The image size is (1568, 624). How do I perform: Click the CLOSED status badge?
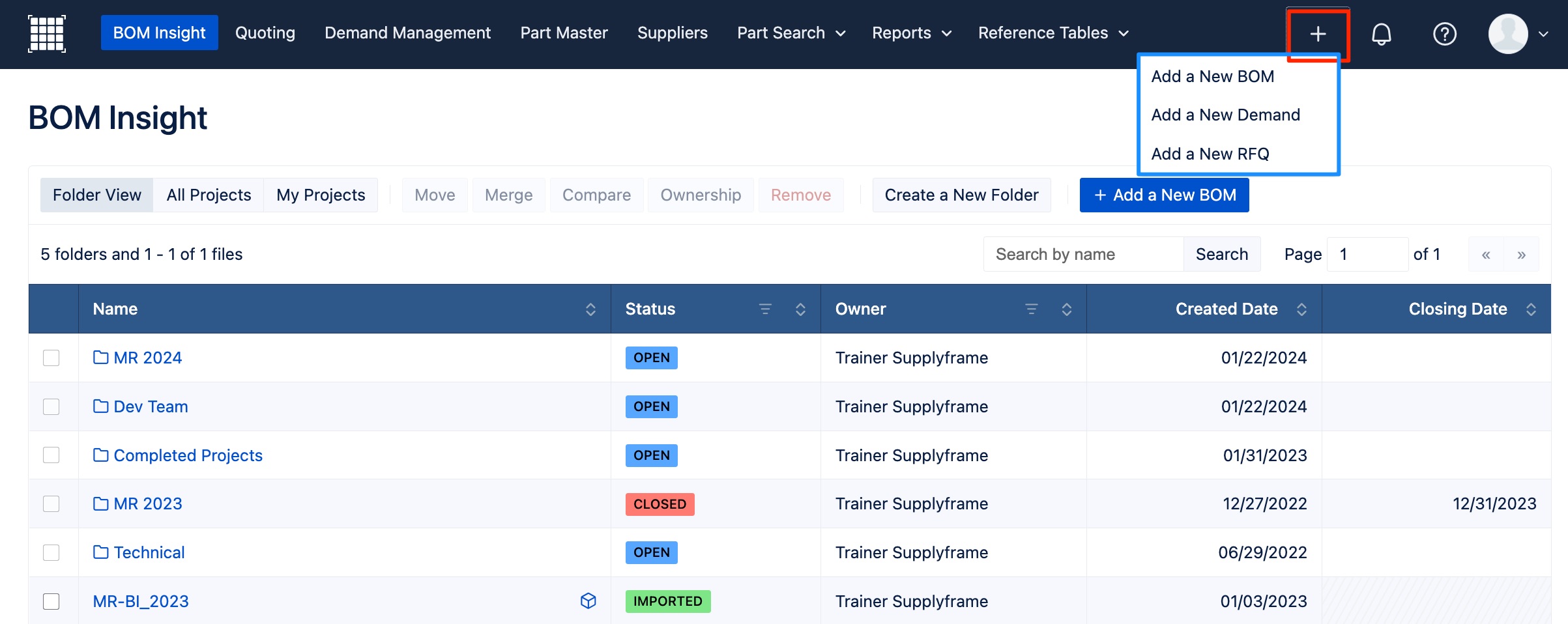(660, 504)
